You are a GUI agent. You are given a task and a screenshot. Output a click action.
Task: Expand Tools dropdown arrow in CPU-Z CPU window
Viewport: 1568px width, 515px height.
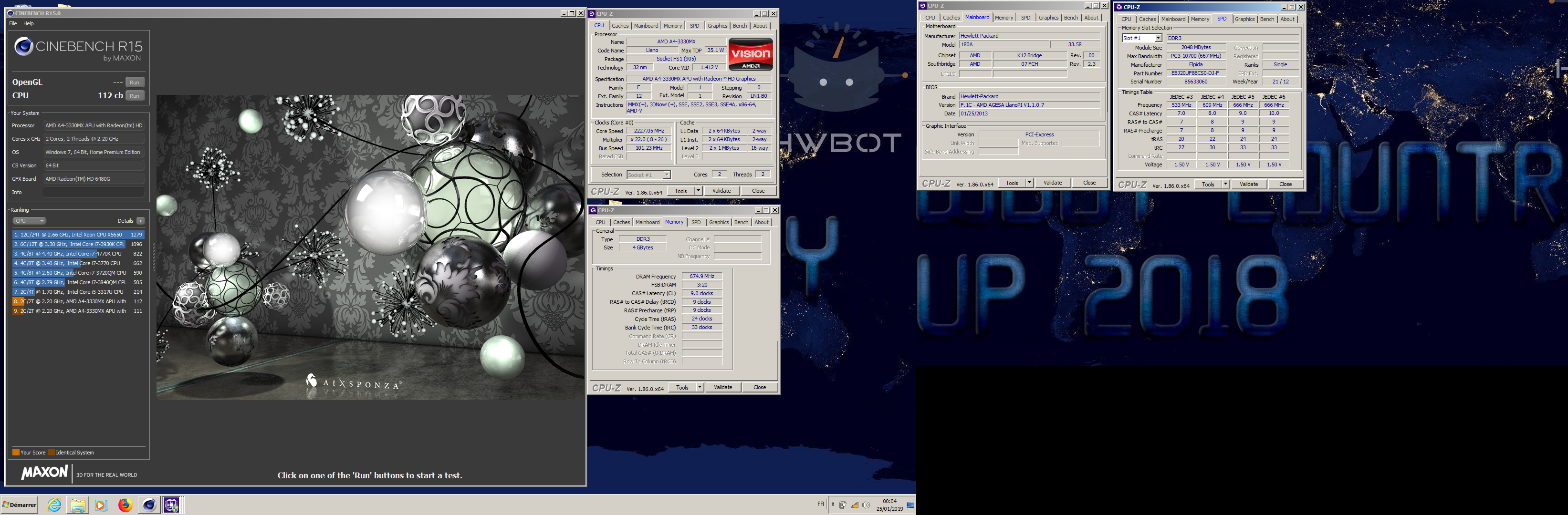[698, 191]
